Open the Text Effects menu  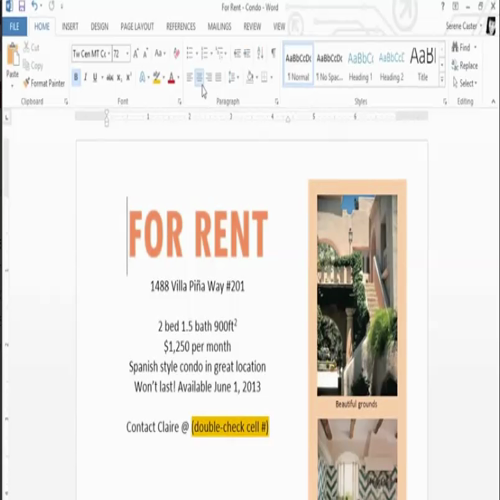click(x=142, y=77)
